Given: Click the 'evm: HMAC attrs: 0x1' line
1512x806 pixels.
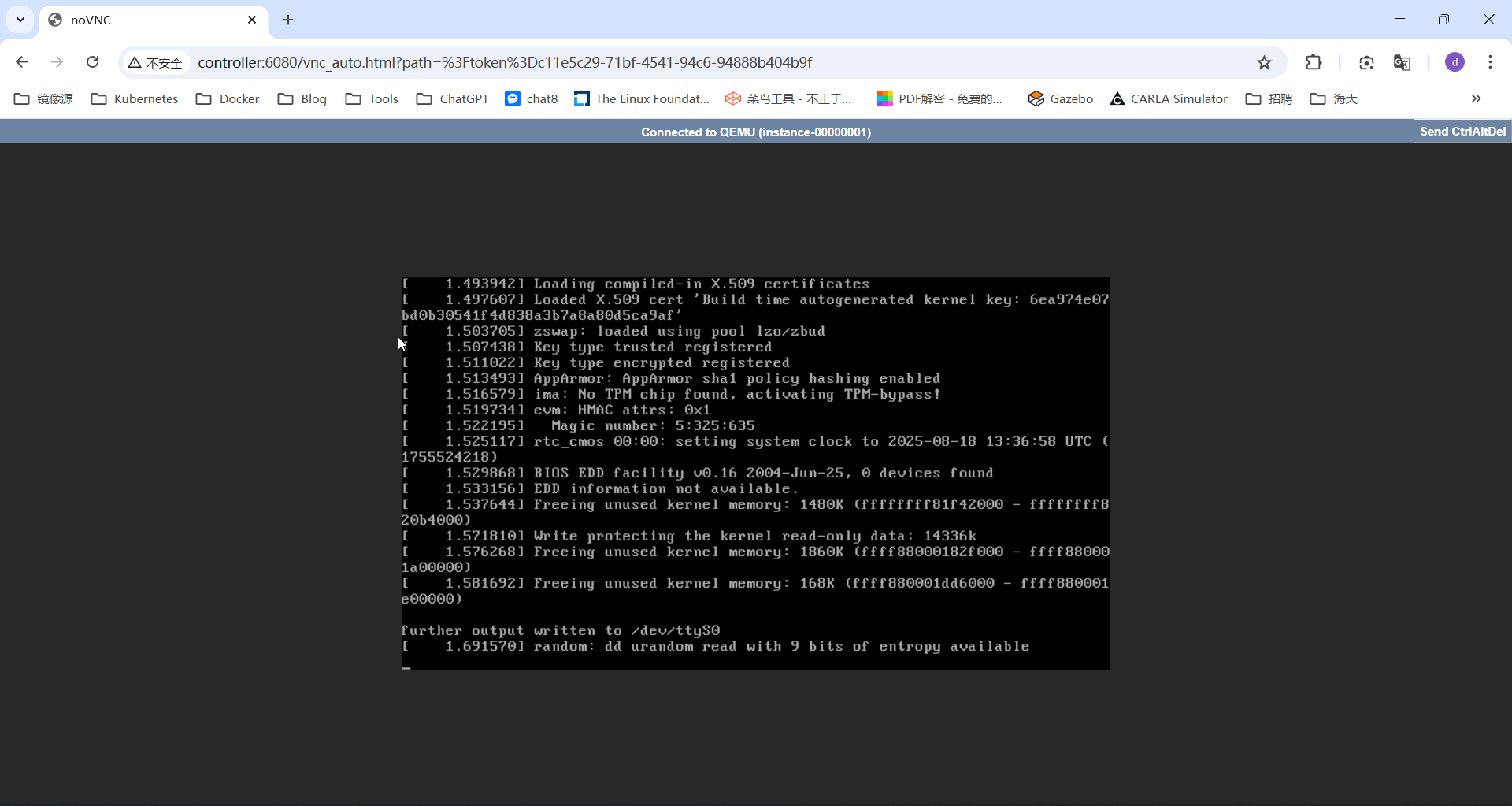Looking at the screenshot, I should tap(556, 410).
